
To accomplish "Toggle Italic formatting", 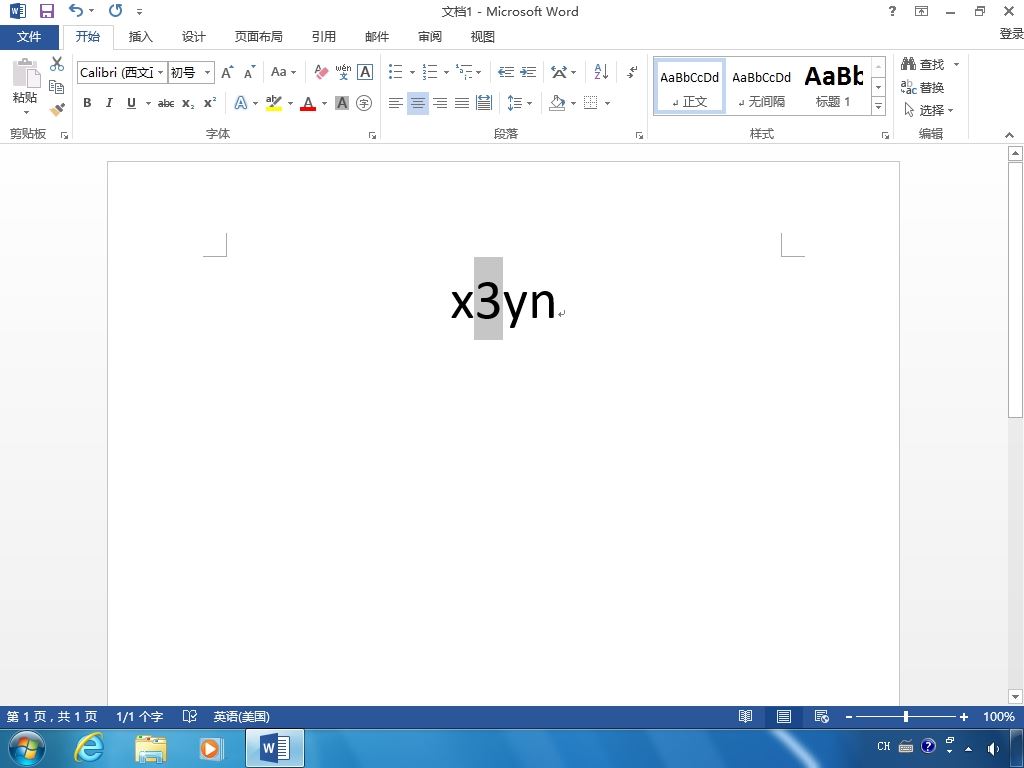I will tap(109, 103).
